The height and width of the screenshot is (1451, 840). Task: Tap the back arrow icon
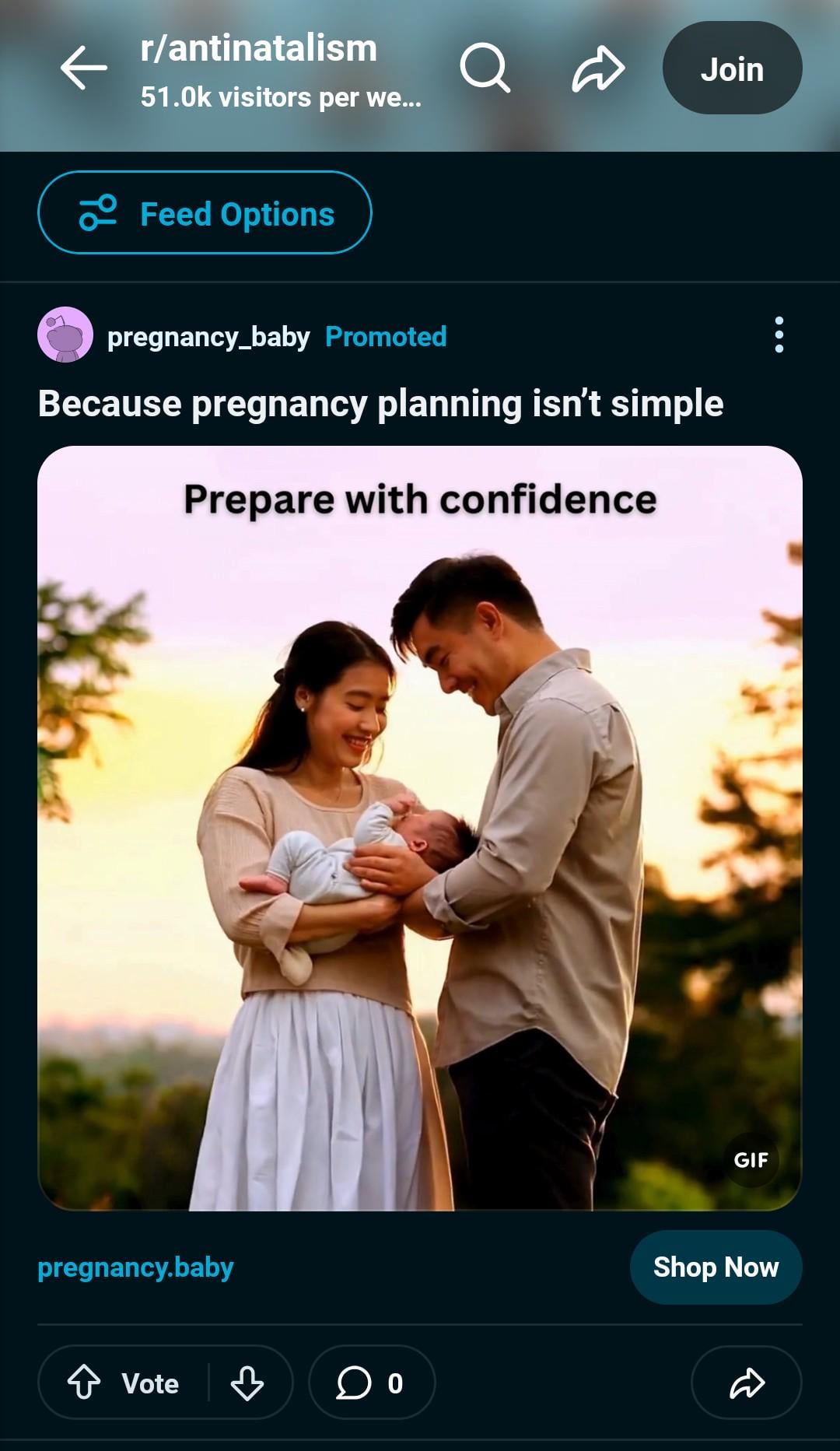84,68
